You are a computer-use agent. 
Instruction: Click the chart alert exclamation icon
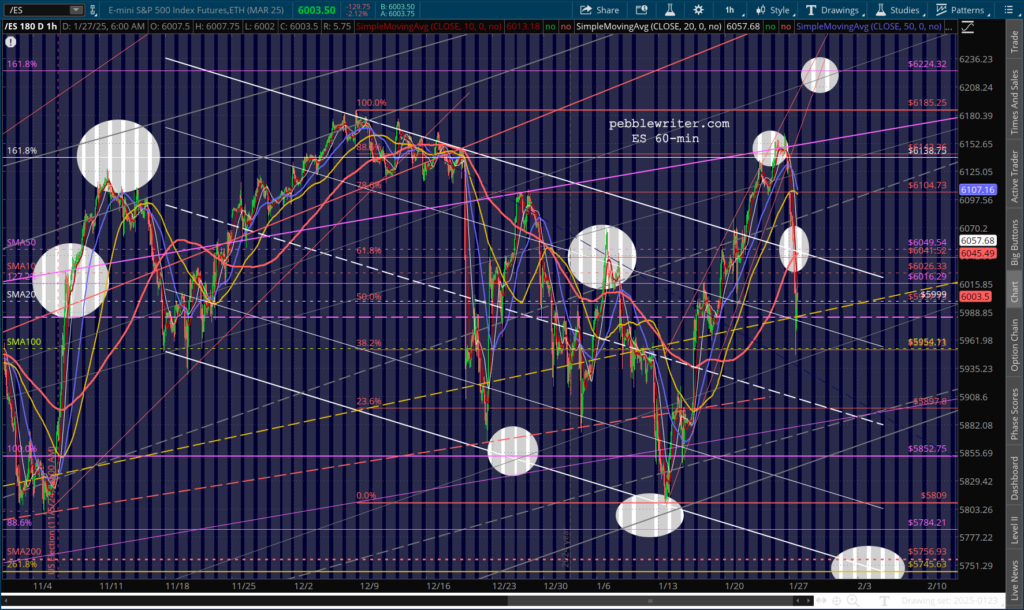(10, 42)
